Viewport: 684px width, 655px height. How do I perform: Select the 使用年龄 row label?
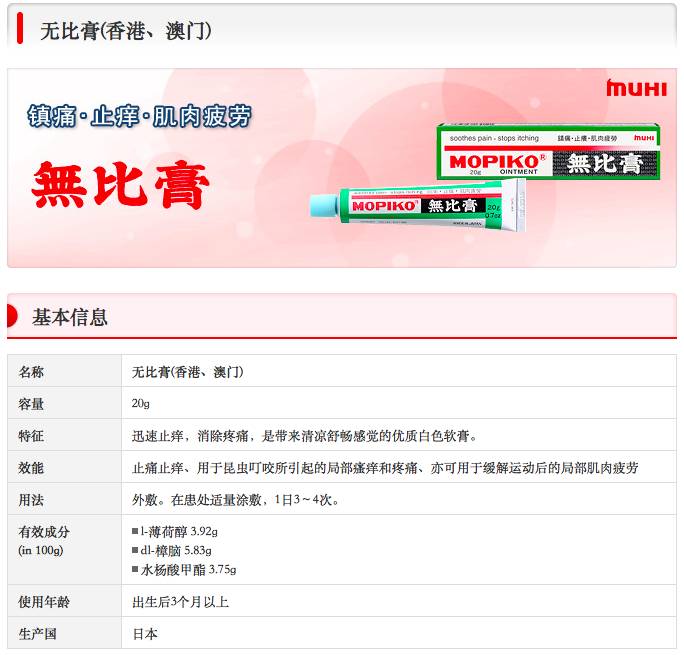click(44, 602)
